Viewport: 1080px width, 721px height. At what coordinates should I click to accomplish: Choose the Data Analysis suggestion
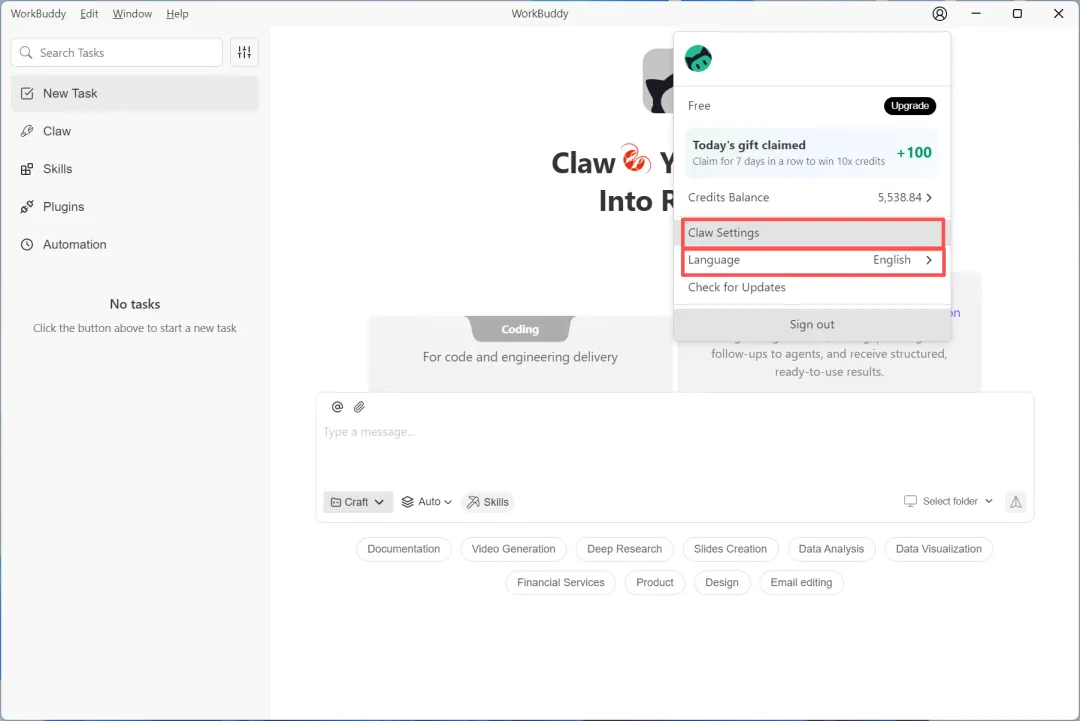[831, 549]
